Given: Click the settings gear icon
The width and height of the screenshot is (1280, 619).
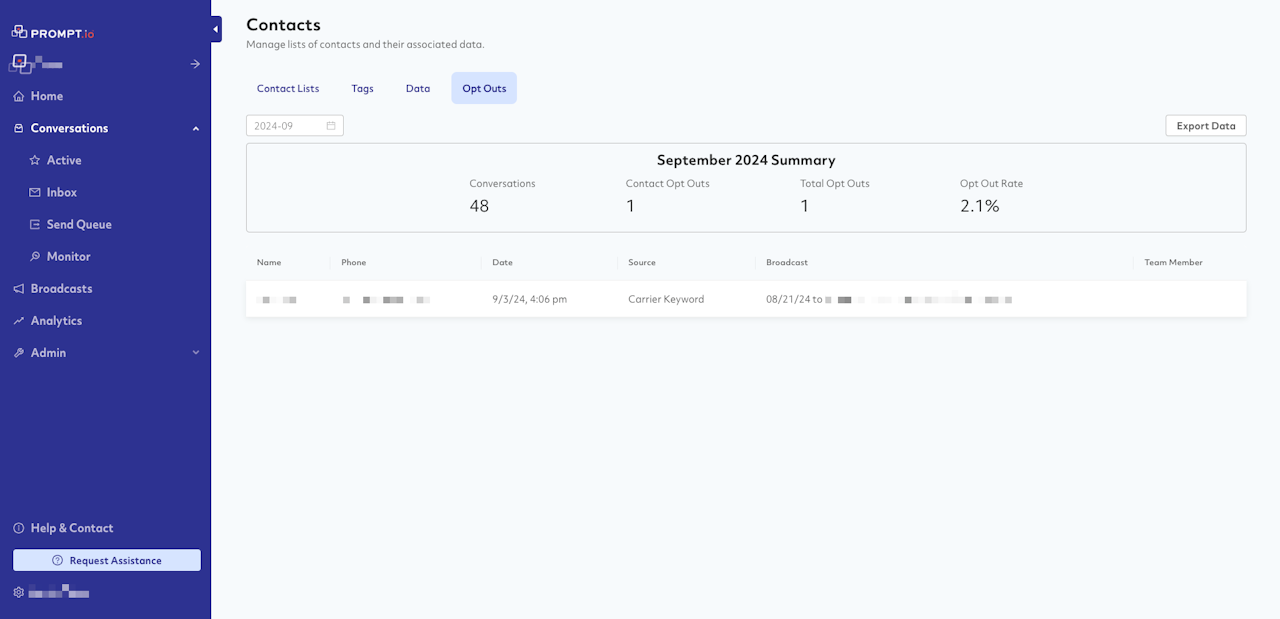Looking at the screenshot, I should point(18,592).
